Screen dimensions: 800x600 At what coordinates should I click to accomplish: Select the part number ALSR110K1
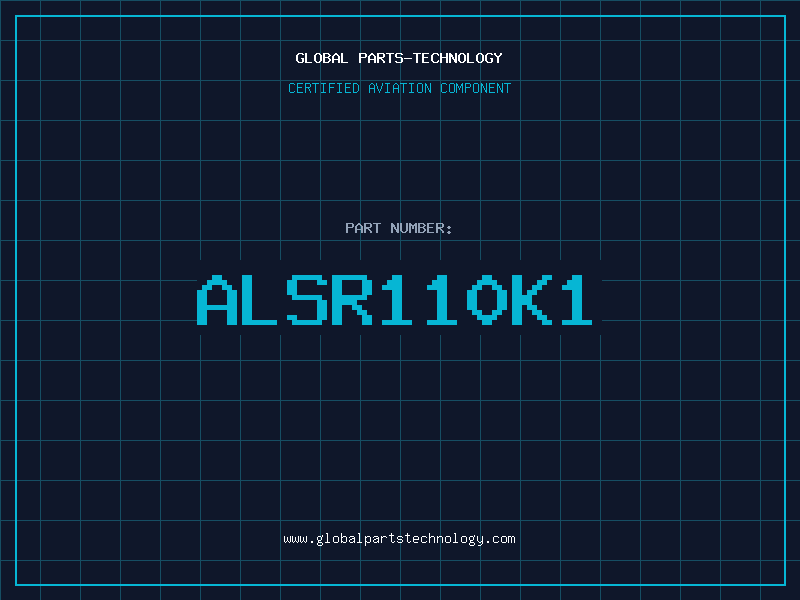point(394,299)
